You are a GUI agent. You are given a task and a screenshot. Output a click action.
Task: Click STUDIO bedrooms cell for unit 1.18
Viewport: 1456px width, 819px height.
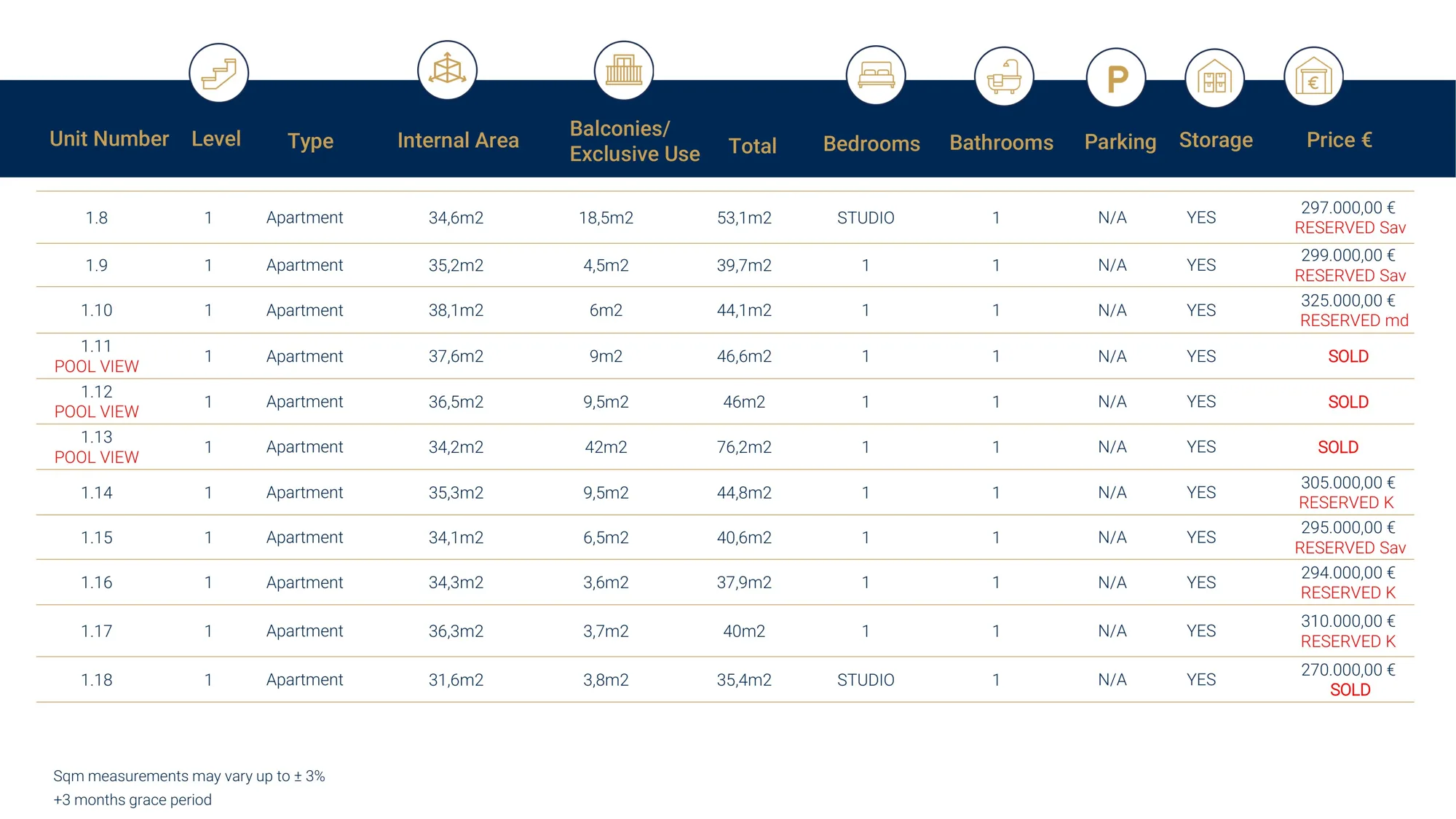coord(866,680)
